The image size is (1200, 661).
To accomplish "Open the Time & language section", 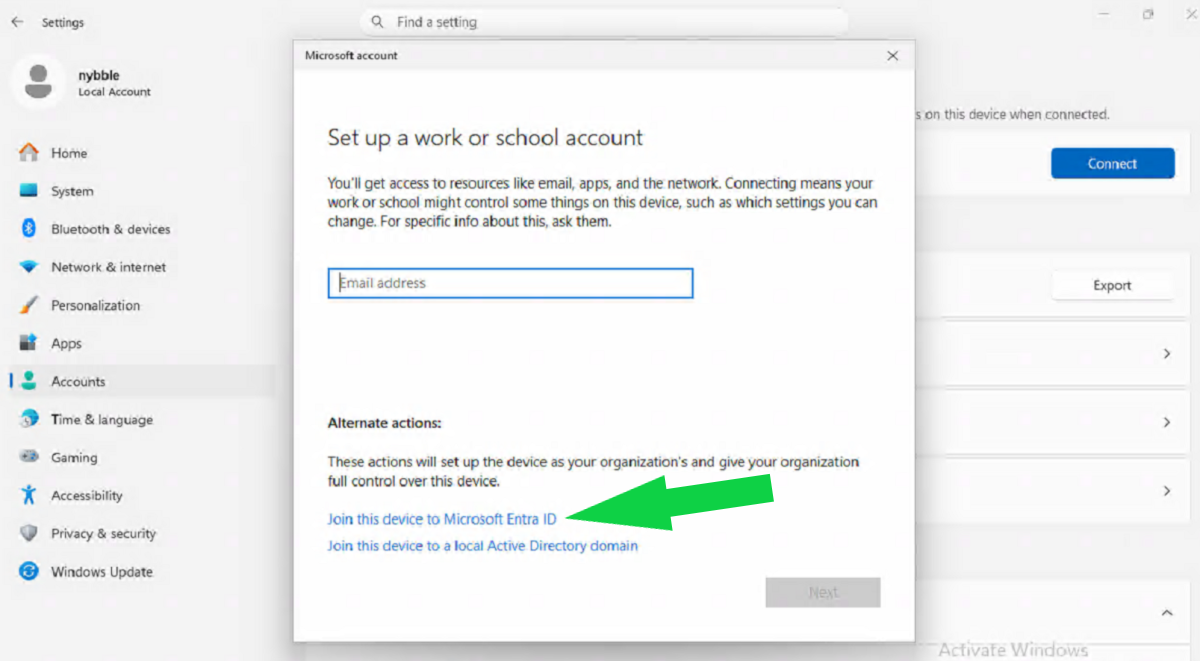I will point(99,419).
